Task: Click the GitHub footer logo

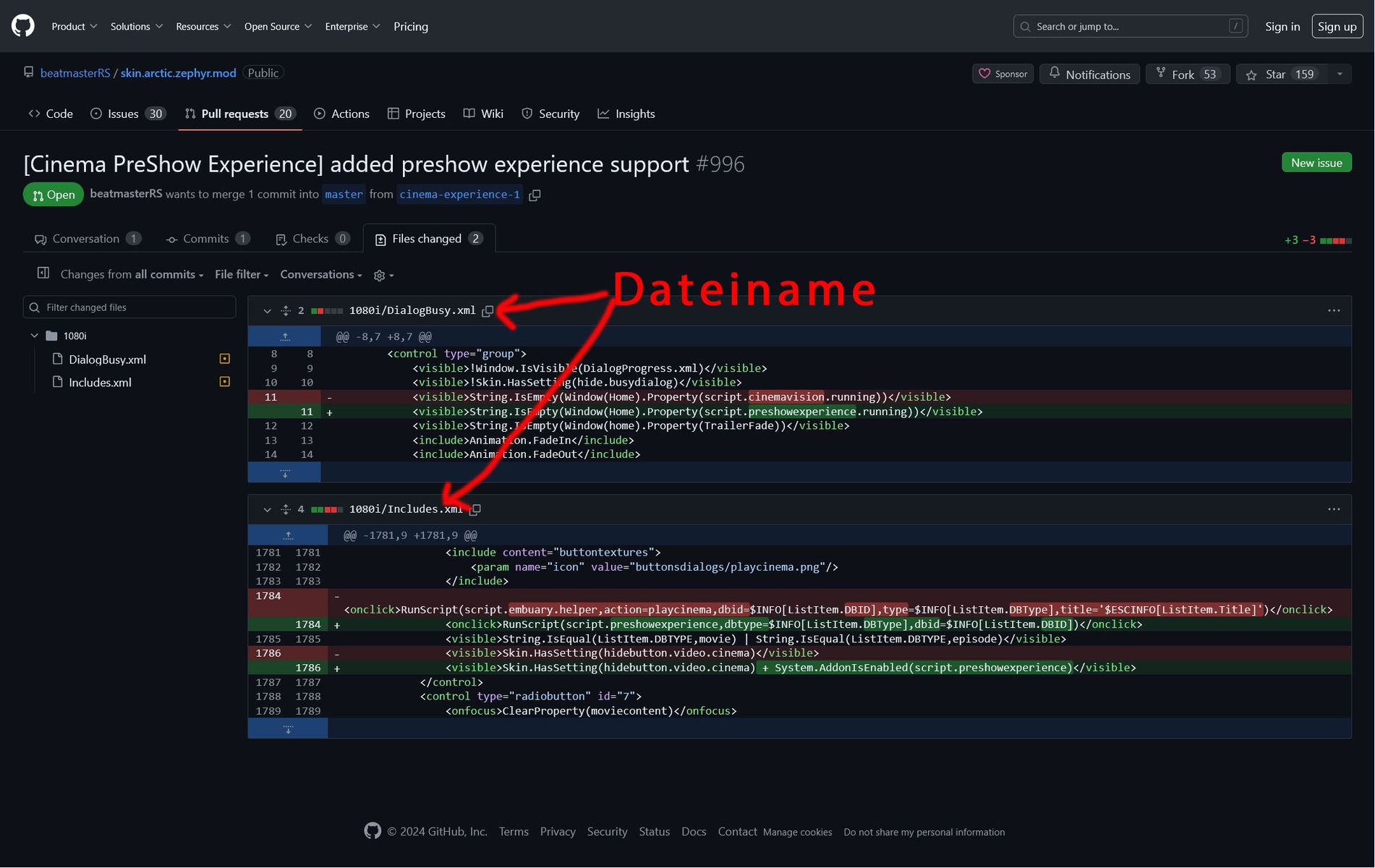Action: (x=373, y=831)
